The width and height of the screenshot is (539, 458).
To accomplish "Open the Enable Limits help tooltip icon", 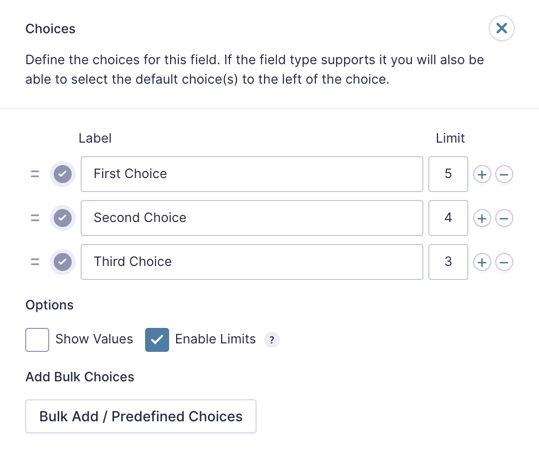I will click(x=272, y=340).
